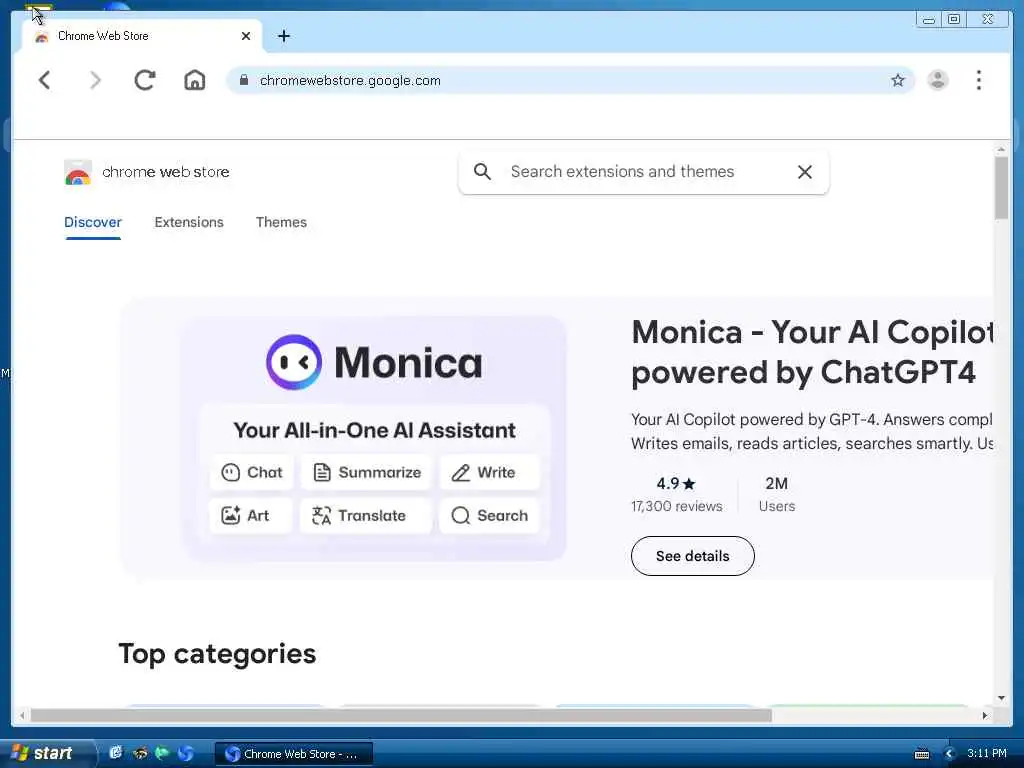The width and height of the screenshot is (1024, 768).
Task: Click the browser forward arrow
Action: pos(95,80)
